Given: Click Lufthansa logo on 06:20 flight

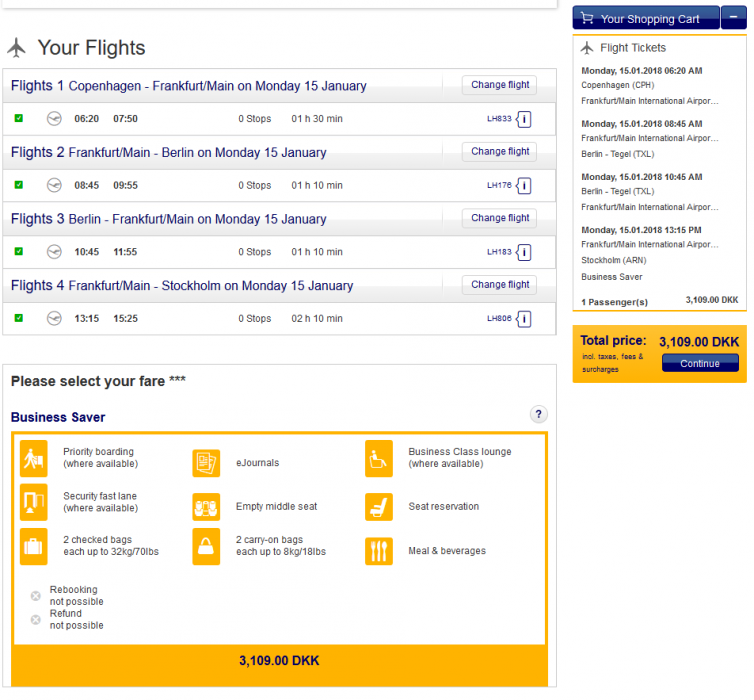Looking at the screenshot, I should coord(54,118).
